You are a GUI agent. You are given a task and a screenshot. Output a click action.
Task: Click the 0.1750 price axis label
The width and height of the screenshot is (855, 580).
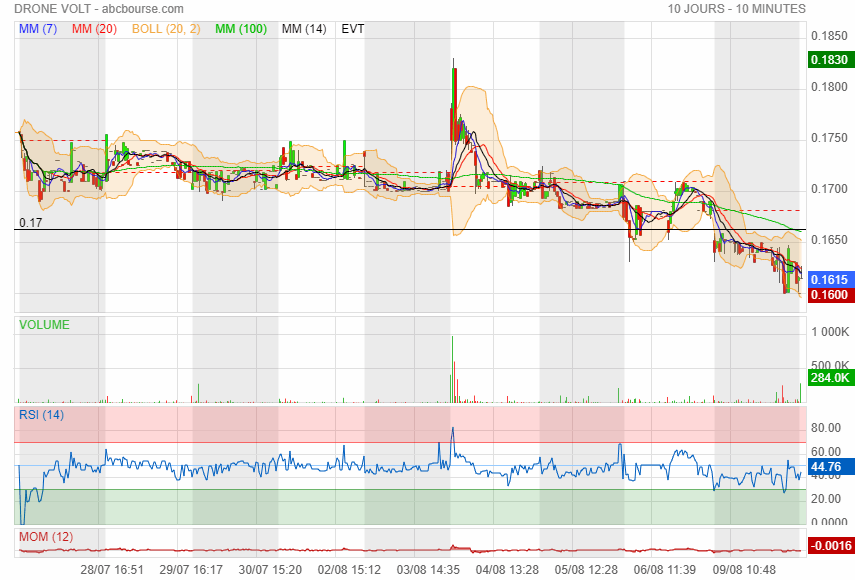pos(829,138)
